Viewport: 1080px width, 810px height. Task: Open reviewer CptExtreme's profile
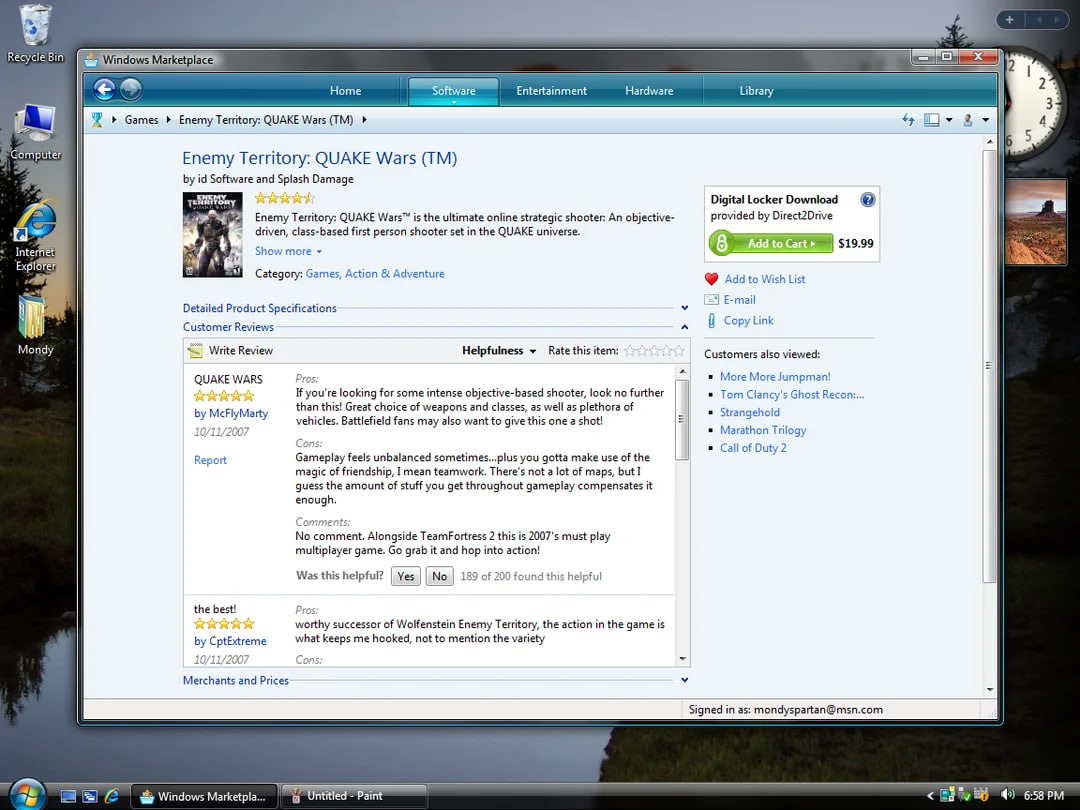238,641
